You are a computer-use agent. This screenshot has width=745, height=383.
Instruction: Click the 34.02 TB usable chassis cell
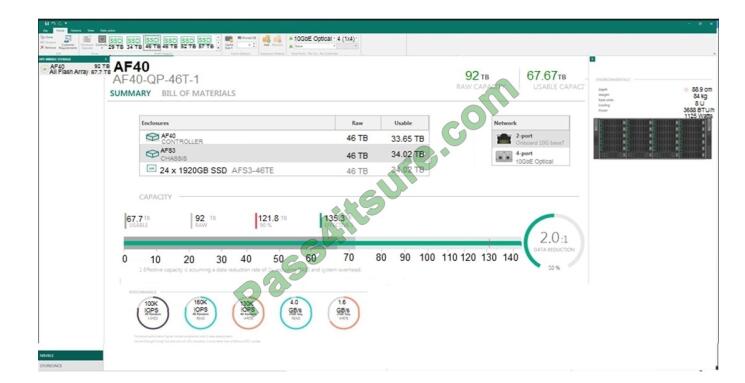[x=408, y=154]
